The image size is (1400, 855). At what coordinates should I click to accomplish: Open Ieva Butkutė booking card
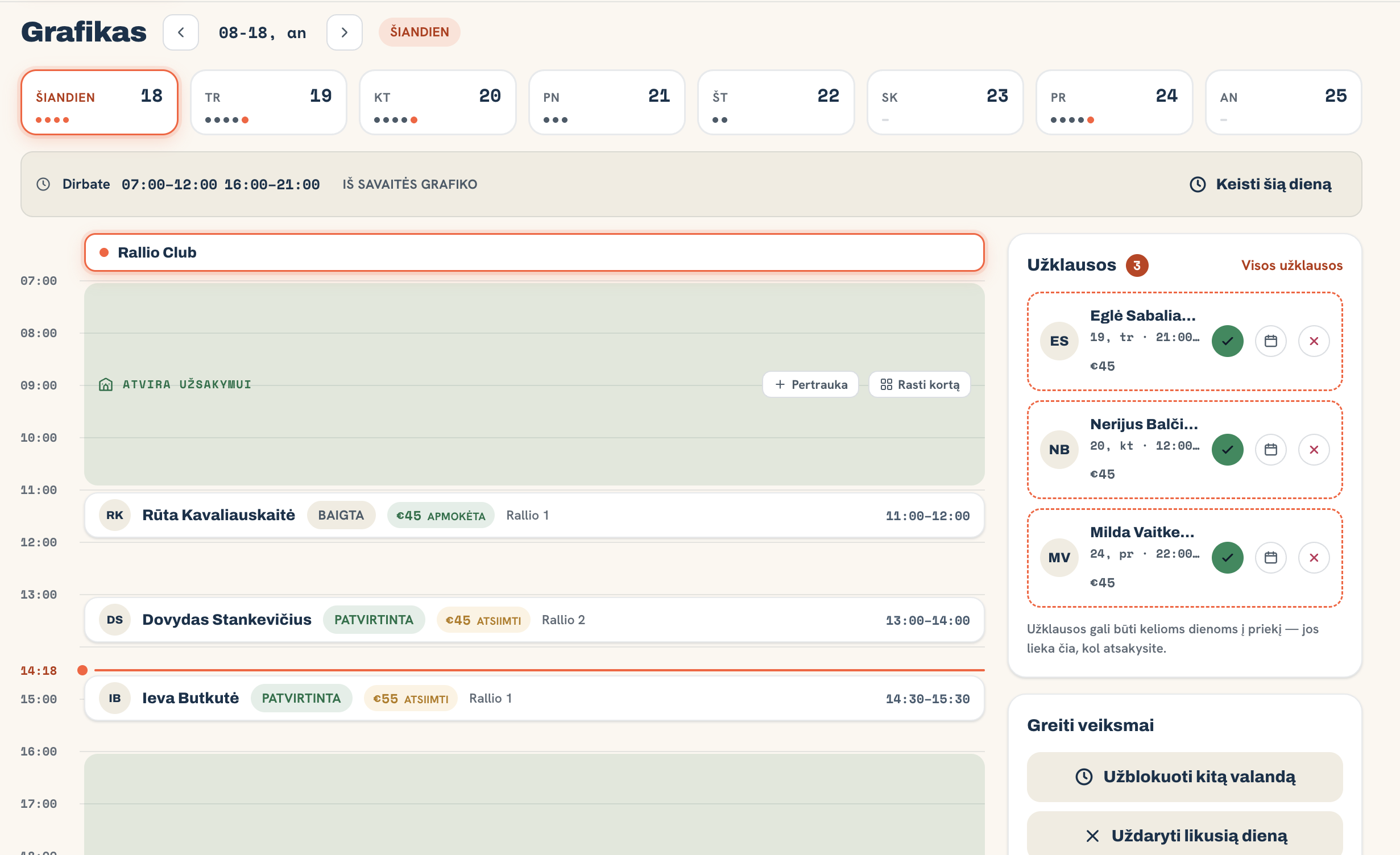[534, 698]
